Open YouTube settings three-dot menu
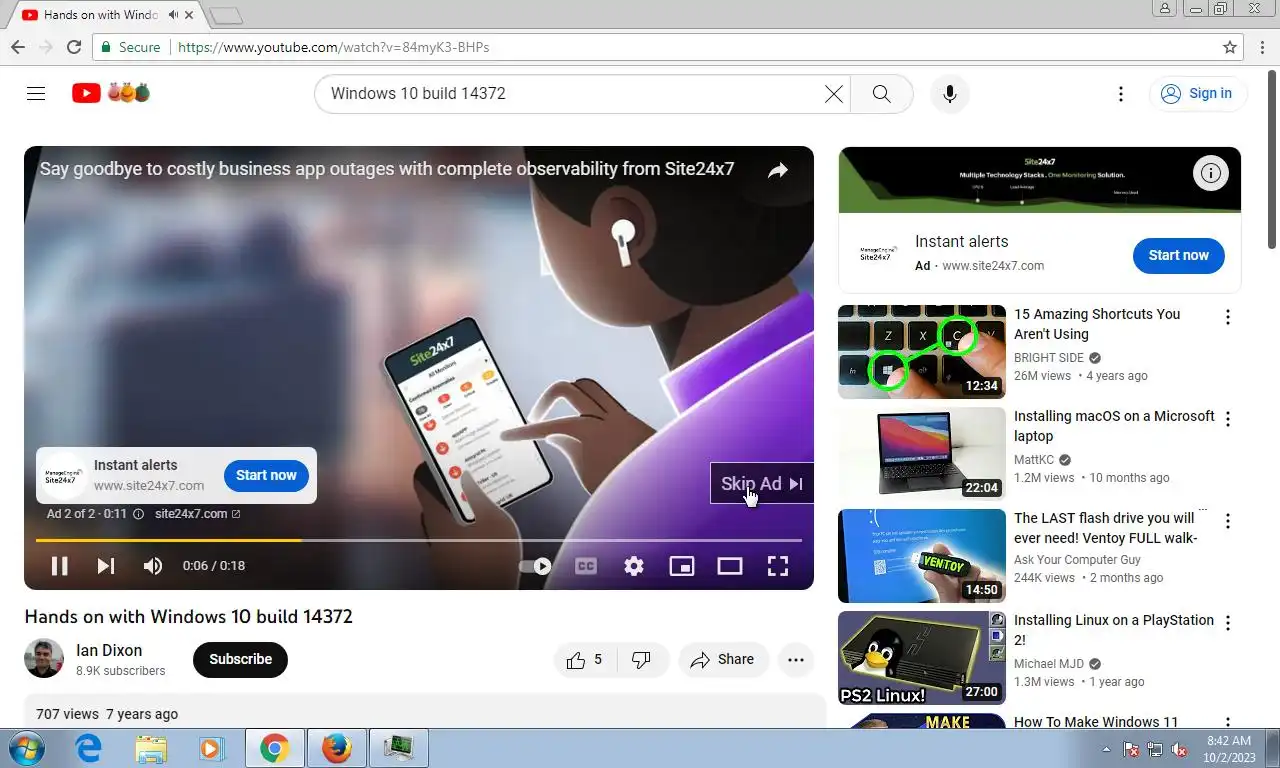 [1121, 93]
